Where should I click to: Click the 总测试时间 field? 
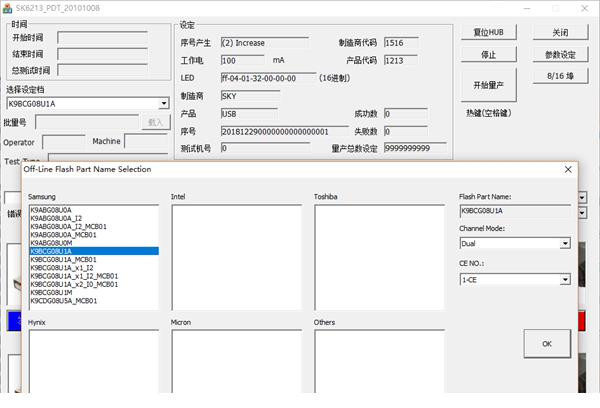tap(103, 70)
